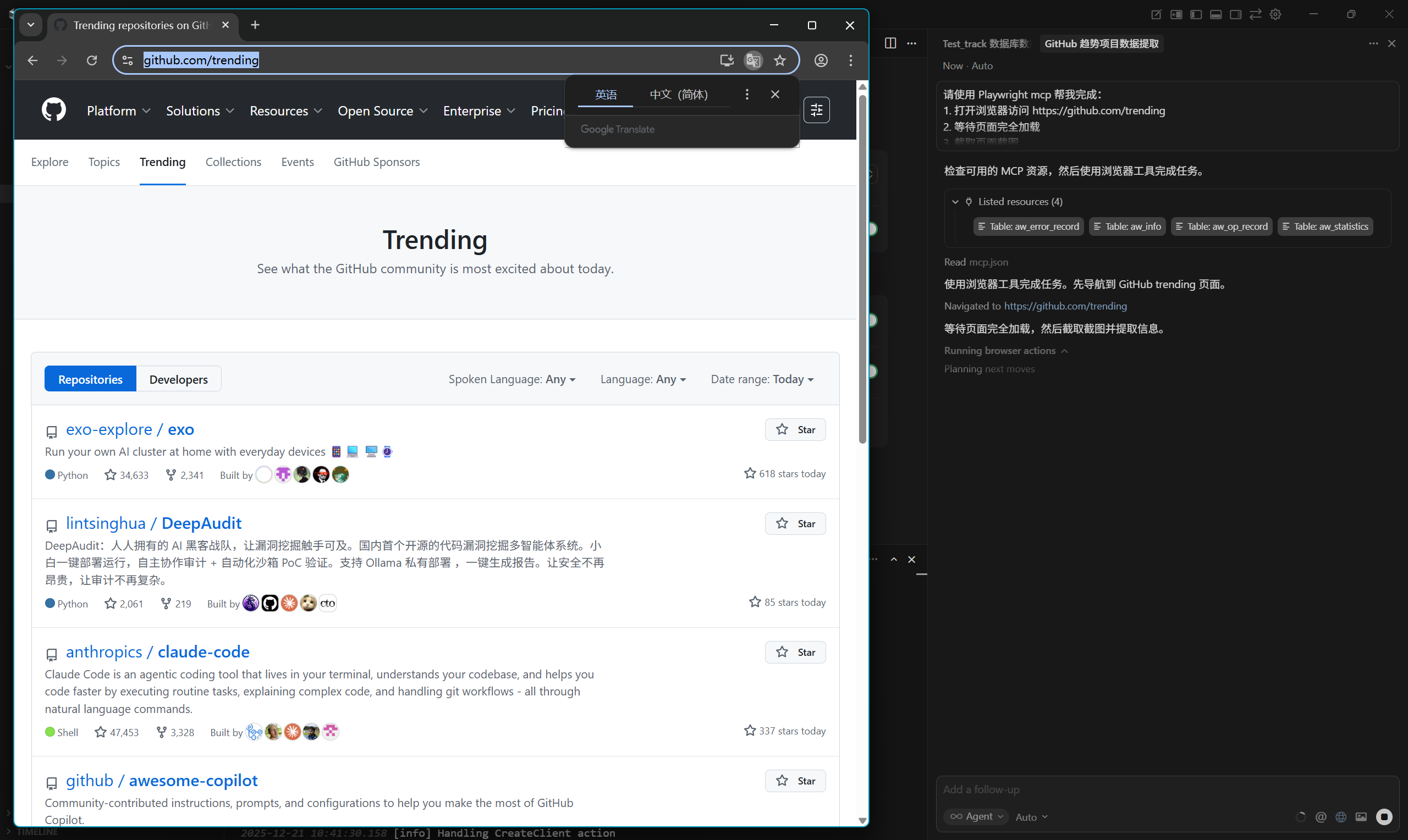Open the Date range Today dropdown
The image size is (1408, 840).
(x=762, y=379)
